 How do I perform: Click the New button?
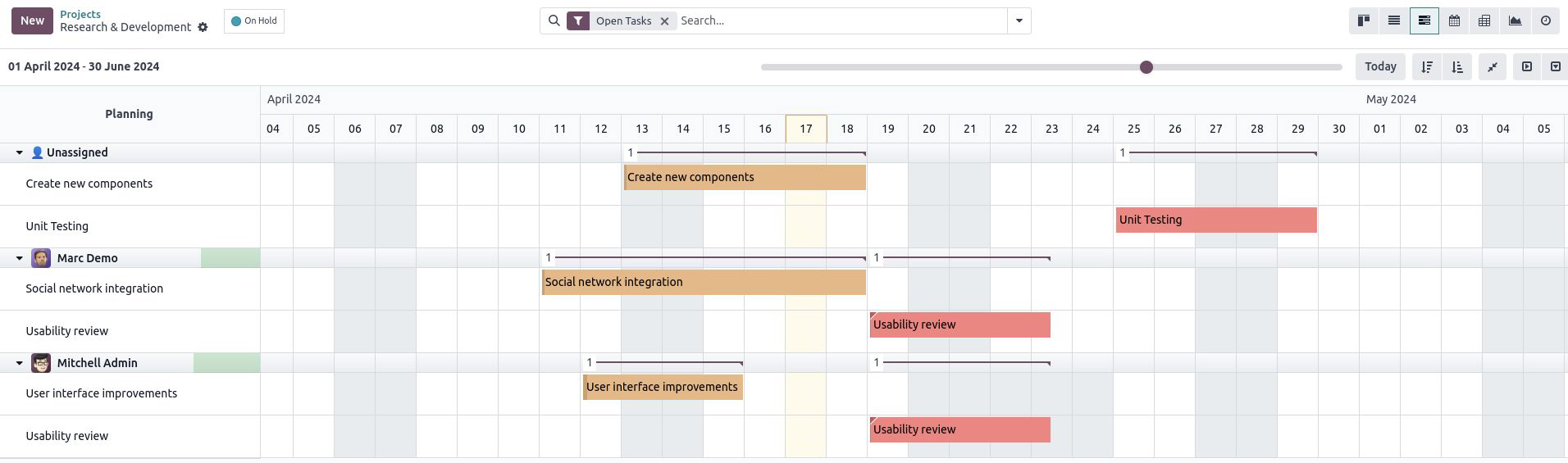click(32, 20)
